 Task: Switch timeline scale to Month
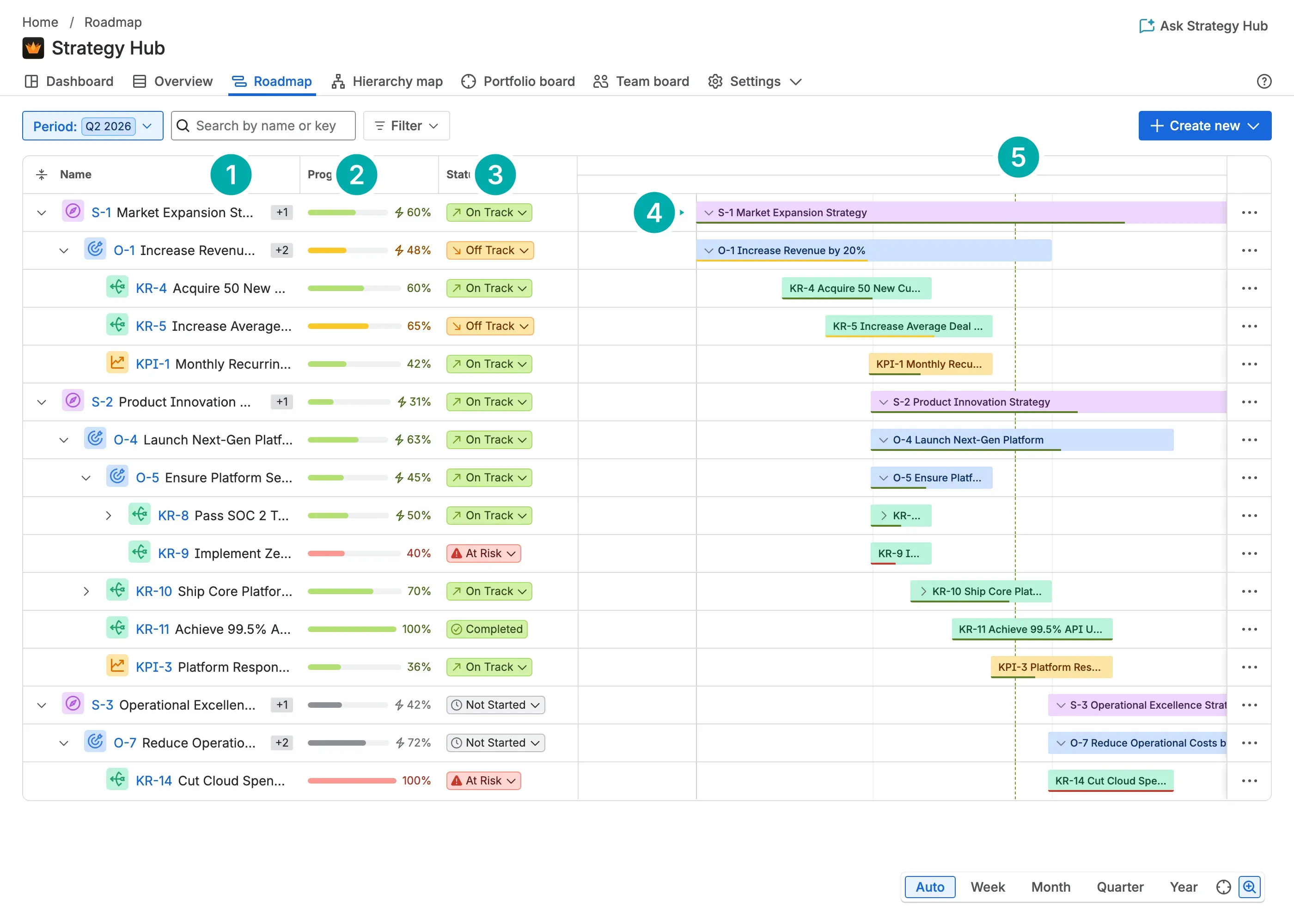point(1050,887)
